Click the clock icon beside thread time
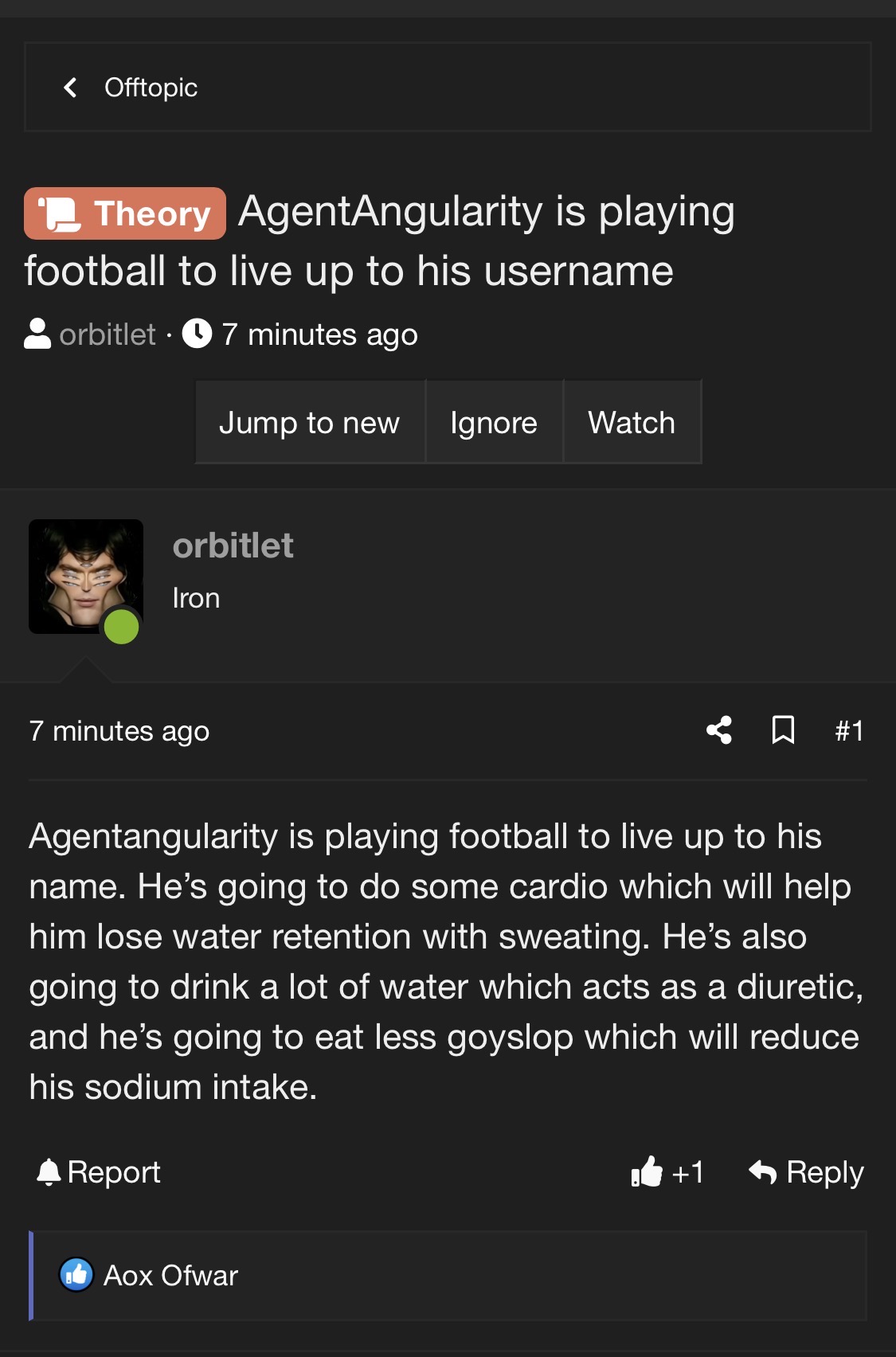 197,334
